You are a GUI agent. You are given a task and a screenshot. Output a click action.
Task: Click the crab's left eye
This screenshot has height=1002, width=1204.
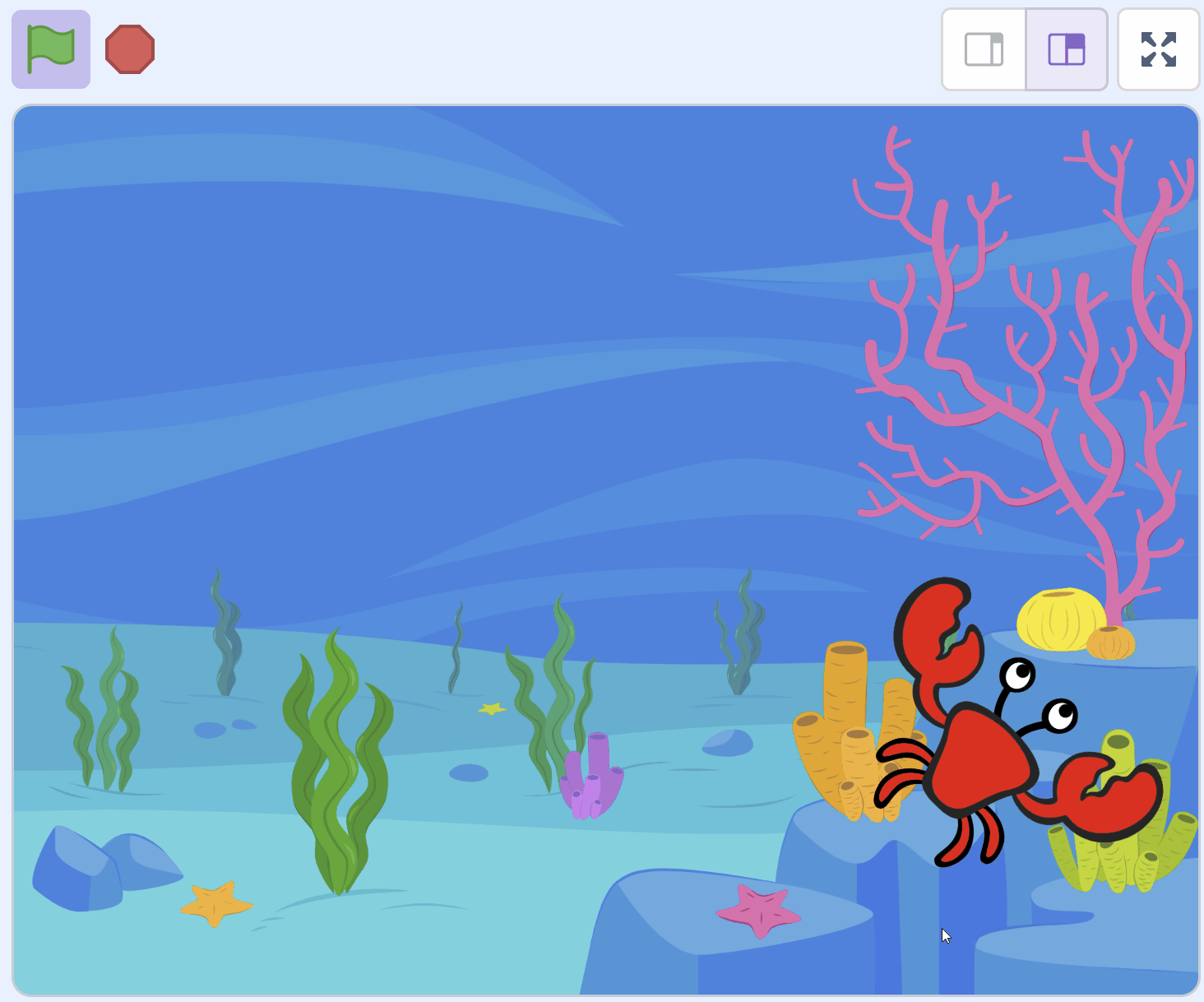1019,675
